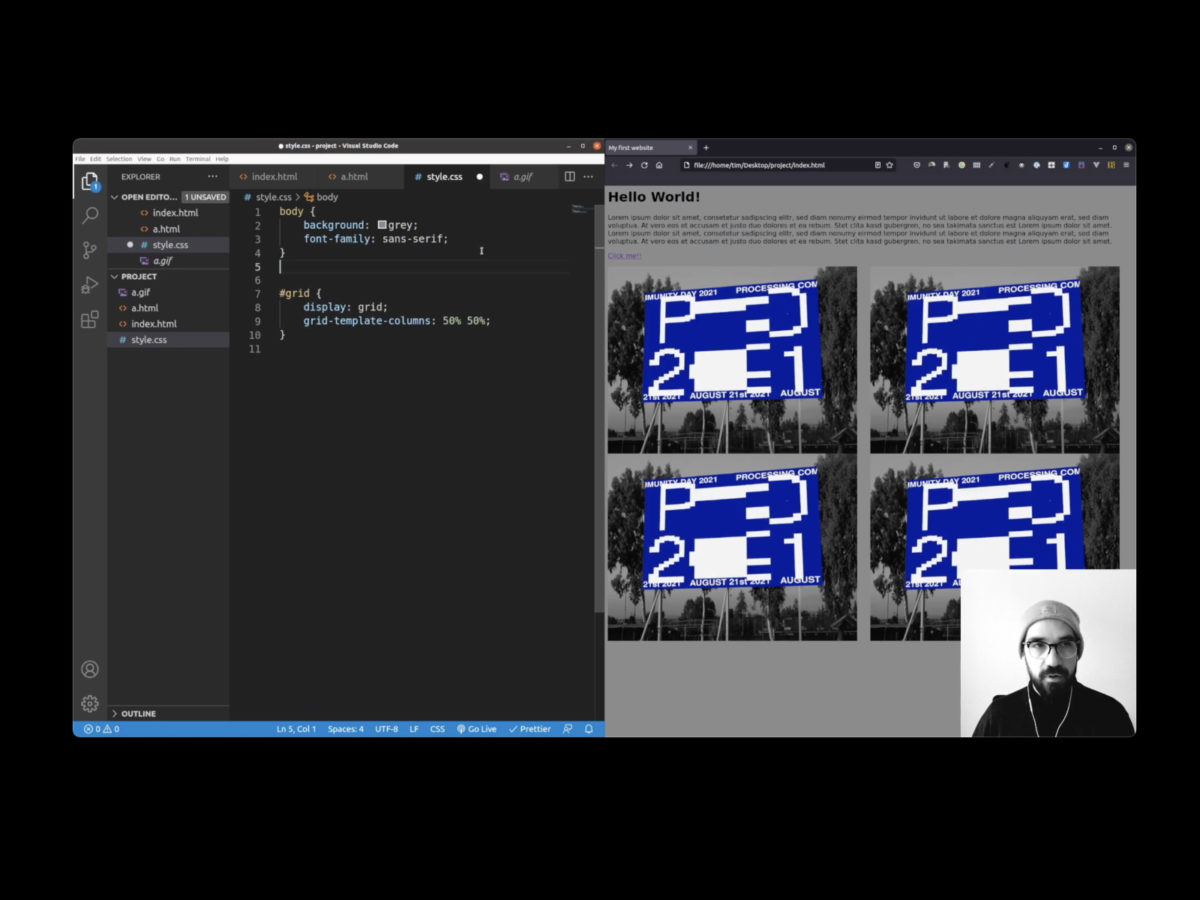Screen dimensions: 1200x900
Task: Split the editor to the right
Action: (570, 177)
